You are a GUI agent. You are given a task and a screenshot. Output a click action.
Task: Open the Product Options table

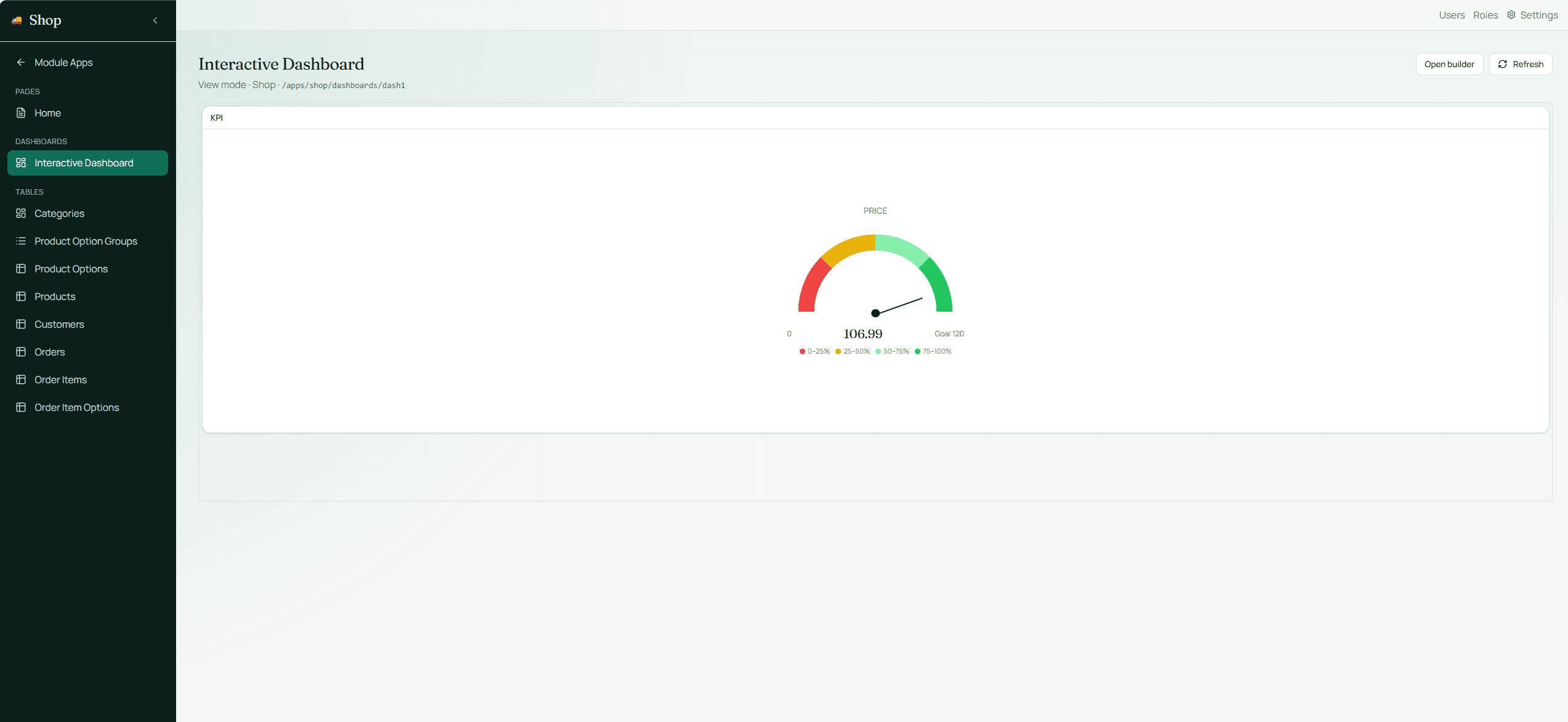[87, 269]
